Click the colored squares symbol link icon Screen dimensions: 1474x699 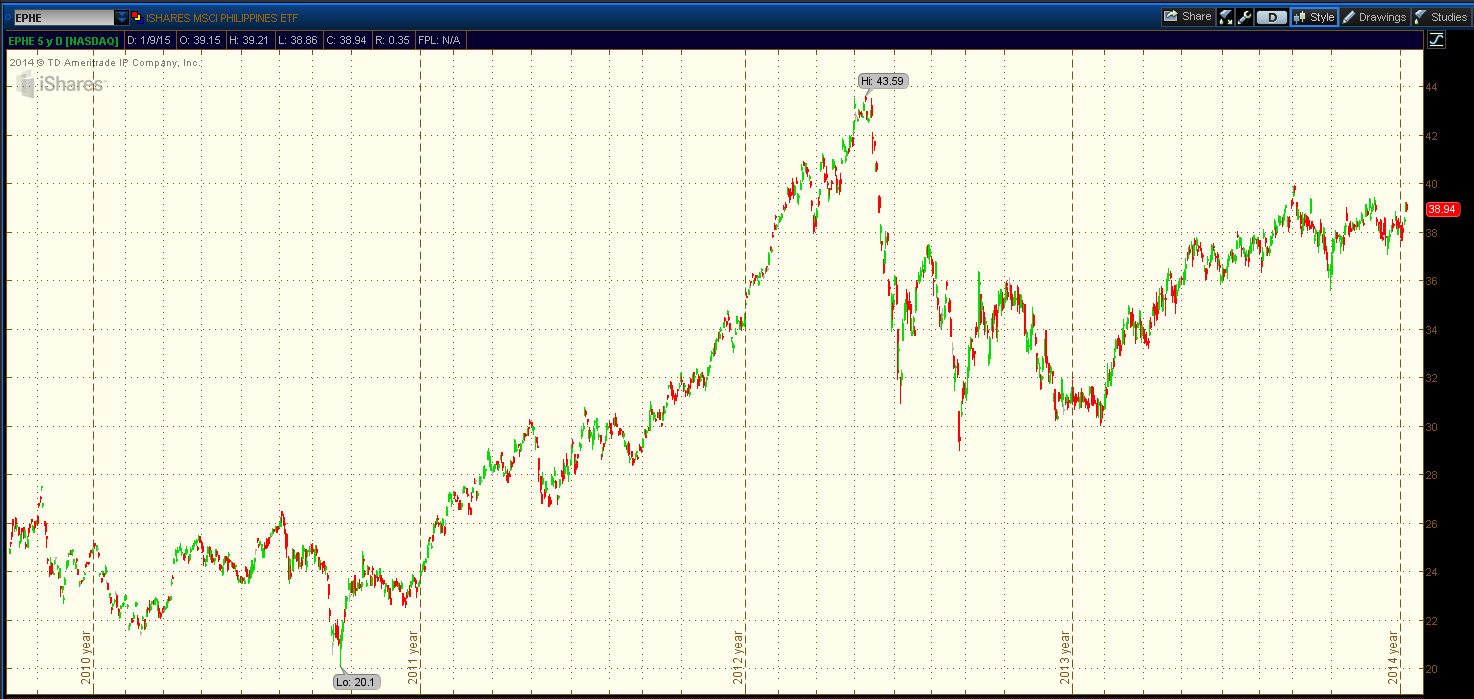pyautogui.click(x=136, y=17)
